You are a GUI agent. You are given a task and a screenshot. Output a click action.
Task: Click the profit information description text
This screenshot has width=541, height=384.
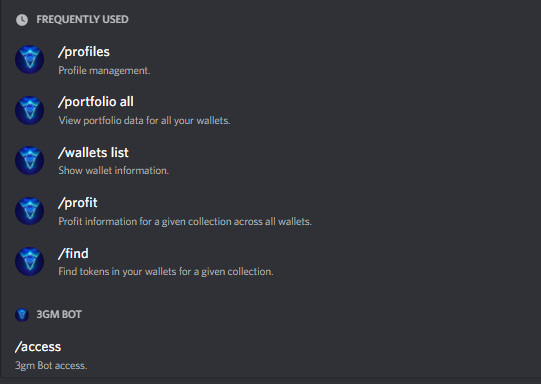[185, 221]
